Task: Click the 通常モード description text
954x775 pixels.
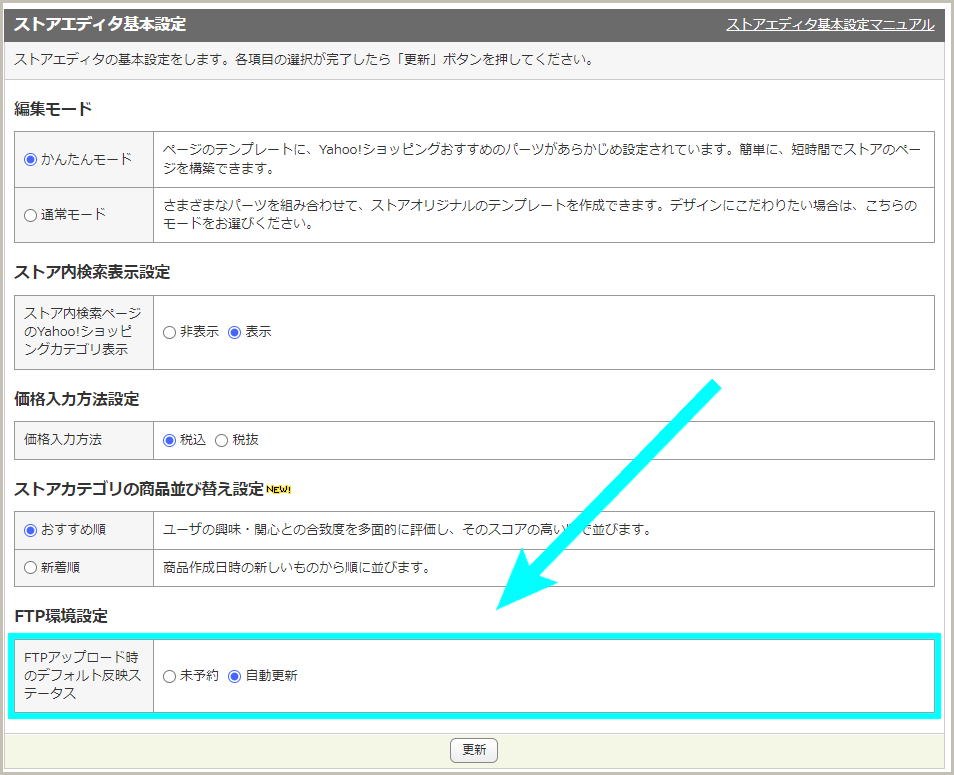Action: [540, 215]
